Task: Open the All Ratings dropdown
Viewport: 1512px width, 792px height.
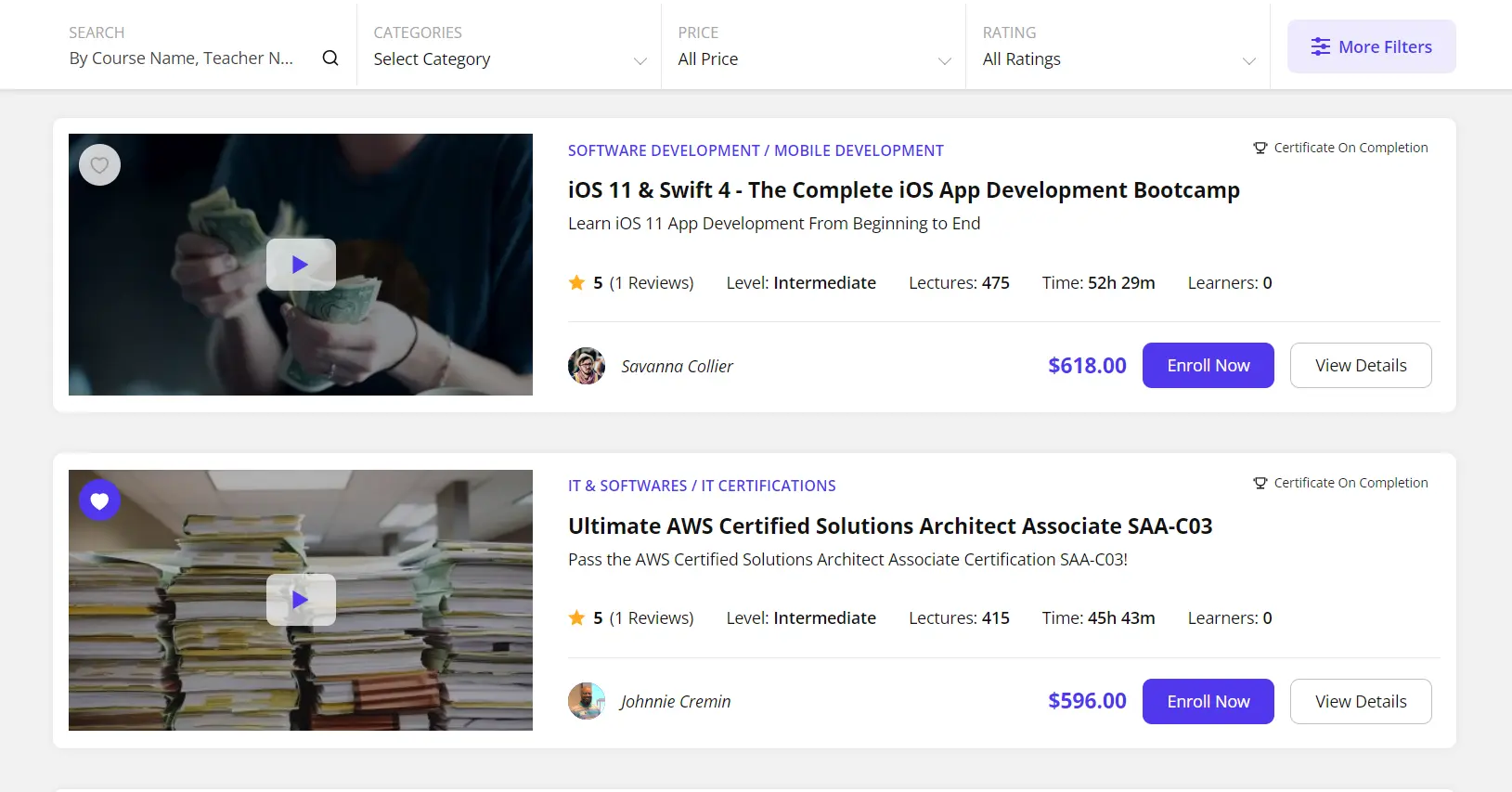Action: pos(1118,59)
